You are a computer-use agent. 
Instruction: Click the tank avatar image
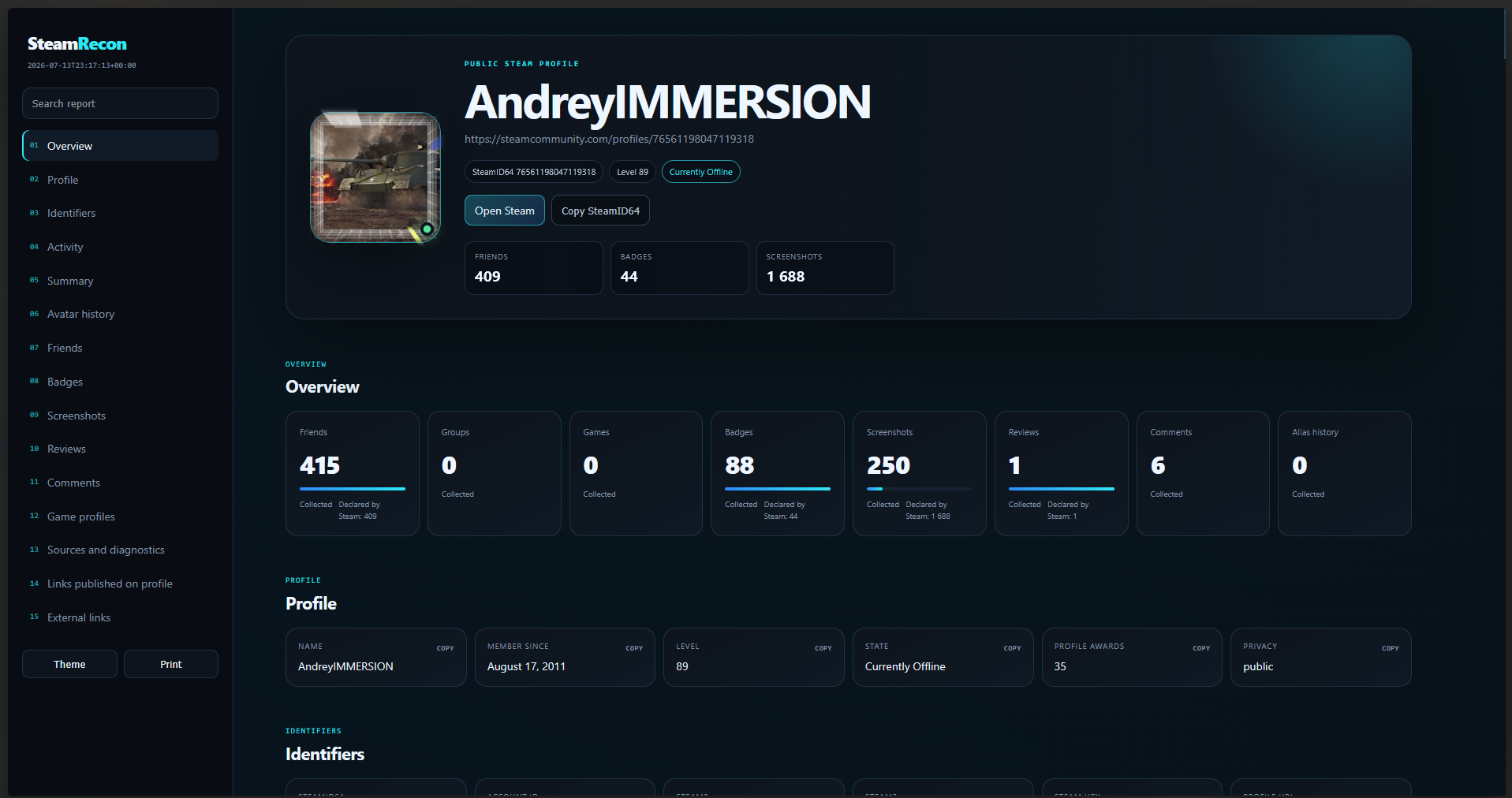point(375,177)
